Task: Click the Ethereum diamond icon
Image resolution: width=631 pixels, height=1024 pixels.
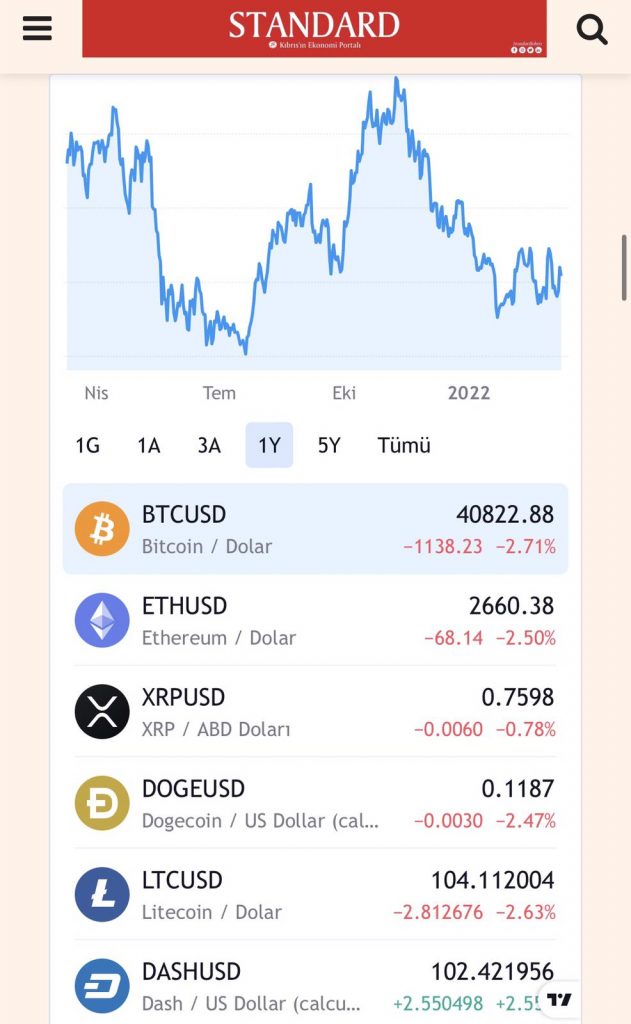Action: coord(102,620)
